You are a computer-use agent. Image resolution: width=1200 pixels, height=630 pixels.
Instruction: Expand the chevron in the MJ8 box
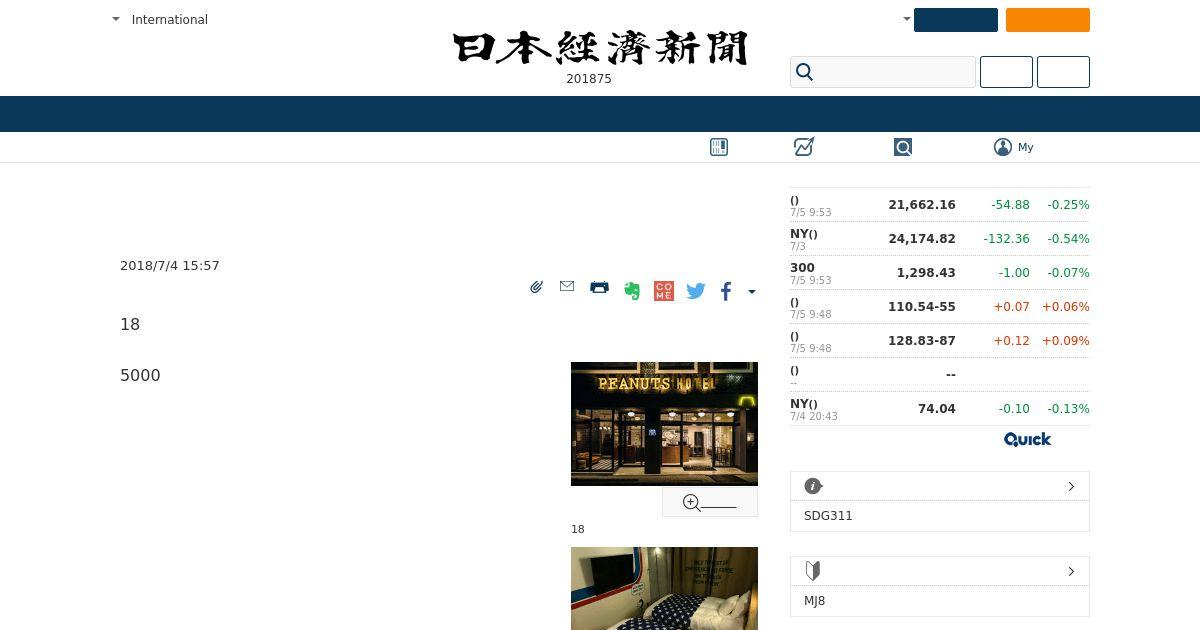click(x=1071, y=571)
